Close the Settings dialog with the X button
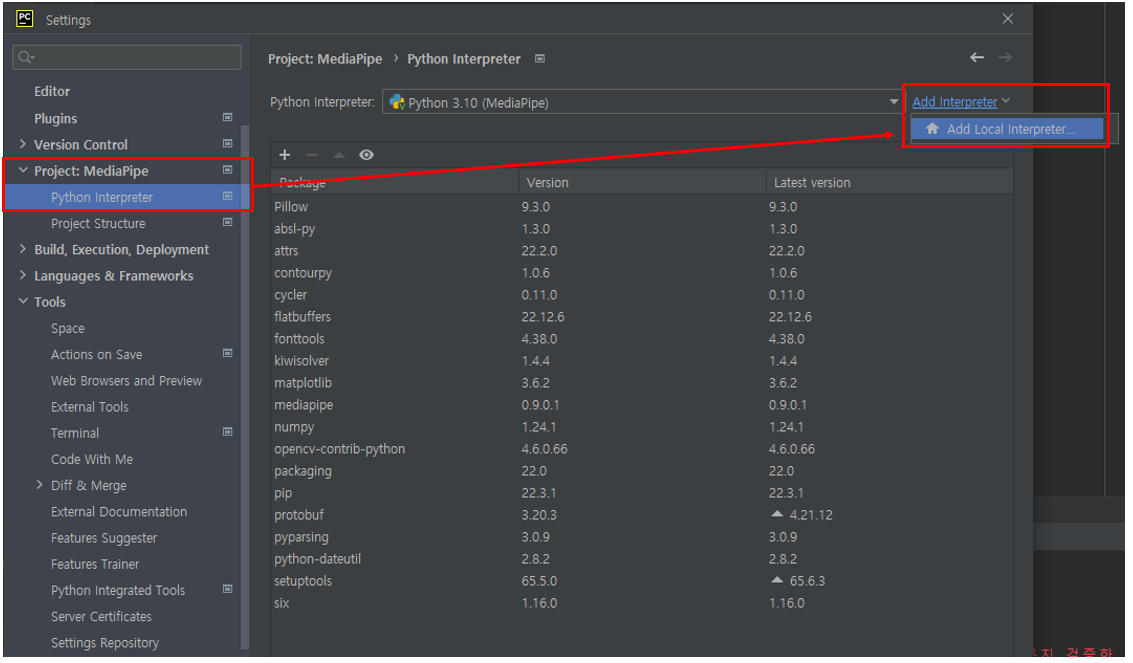Image resolution: width=1133 pixels, height=663 pixels. pos(1007,19)
